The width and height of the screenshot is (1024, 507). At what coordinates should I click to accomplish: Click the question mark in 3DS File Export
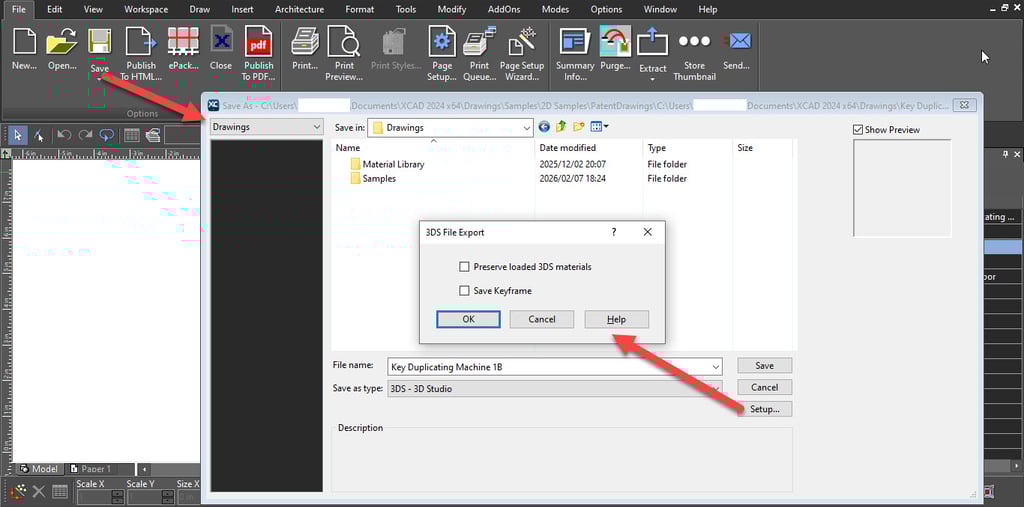tap(614, 232)
